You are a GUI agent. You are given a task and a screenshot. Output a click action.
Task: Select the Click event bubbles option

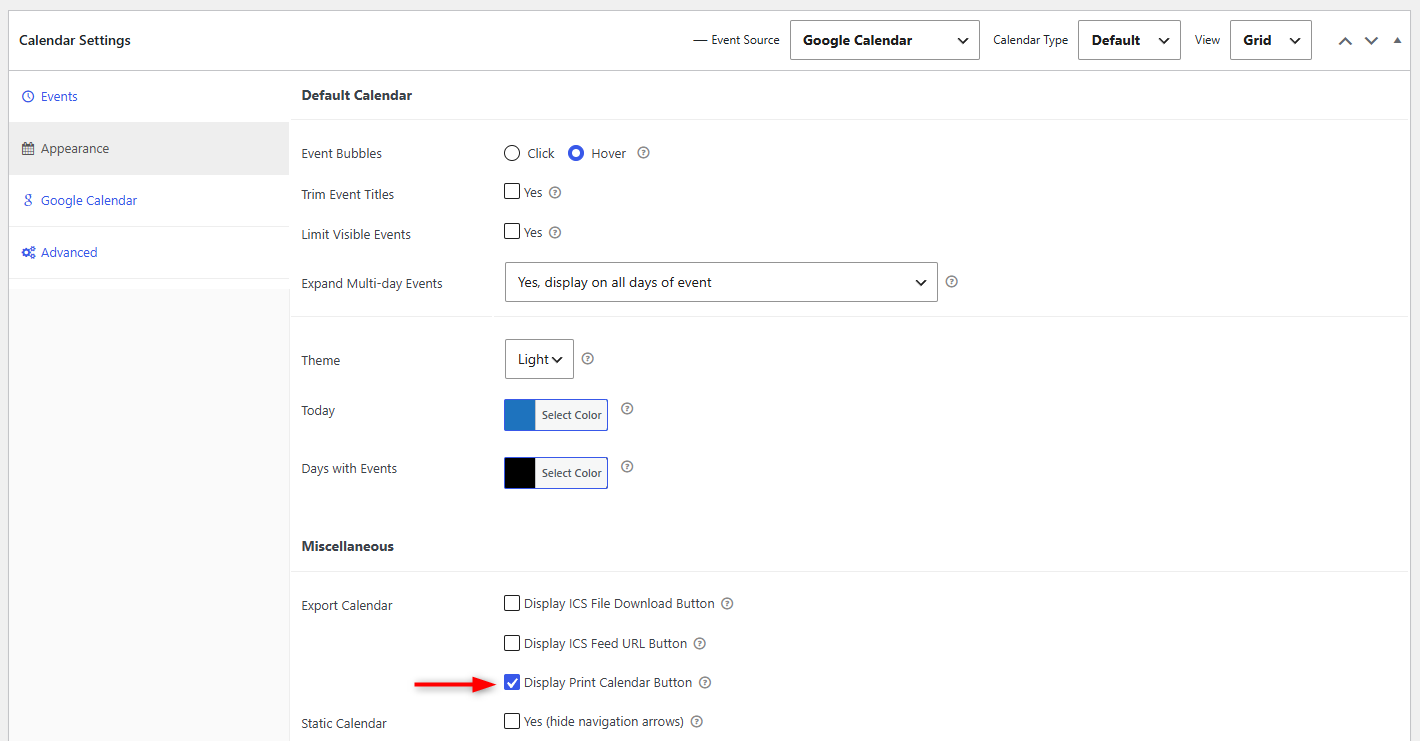pyautogui.click(x=512, y=153)
